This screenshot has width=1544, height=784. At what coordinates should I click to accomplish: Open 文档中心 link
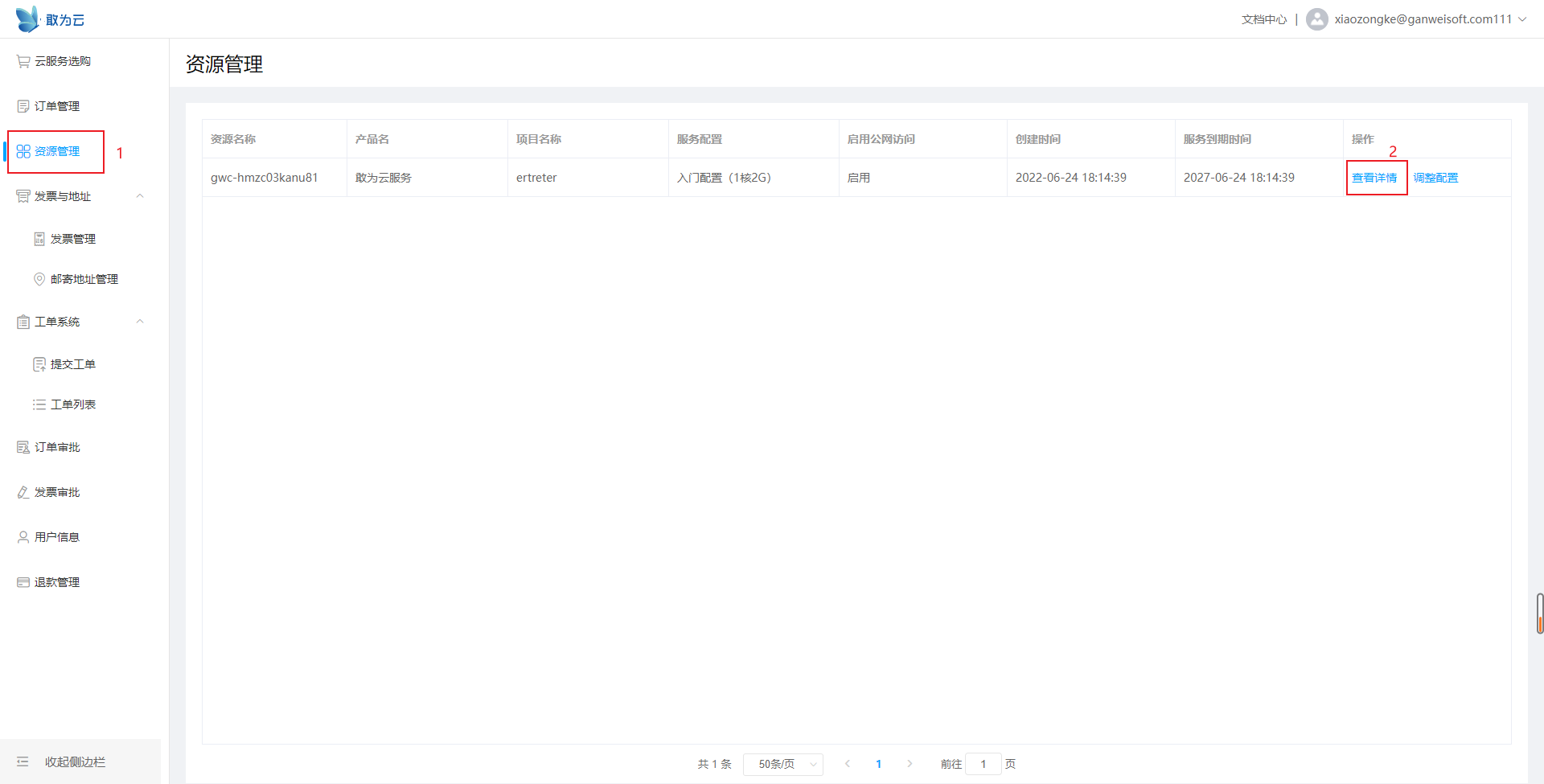[x=1264, y=19]
